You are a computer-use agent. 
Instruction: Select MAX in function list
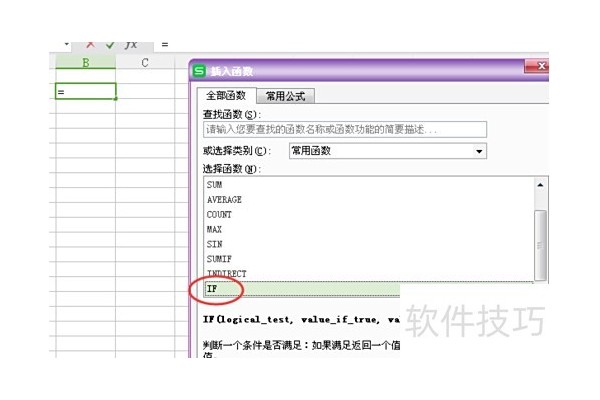pyautogui.click(x=369, y=230)
